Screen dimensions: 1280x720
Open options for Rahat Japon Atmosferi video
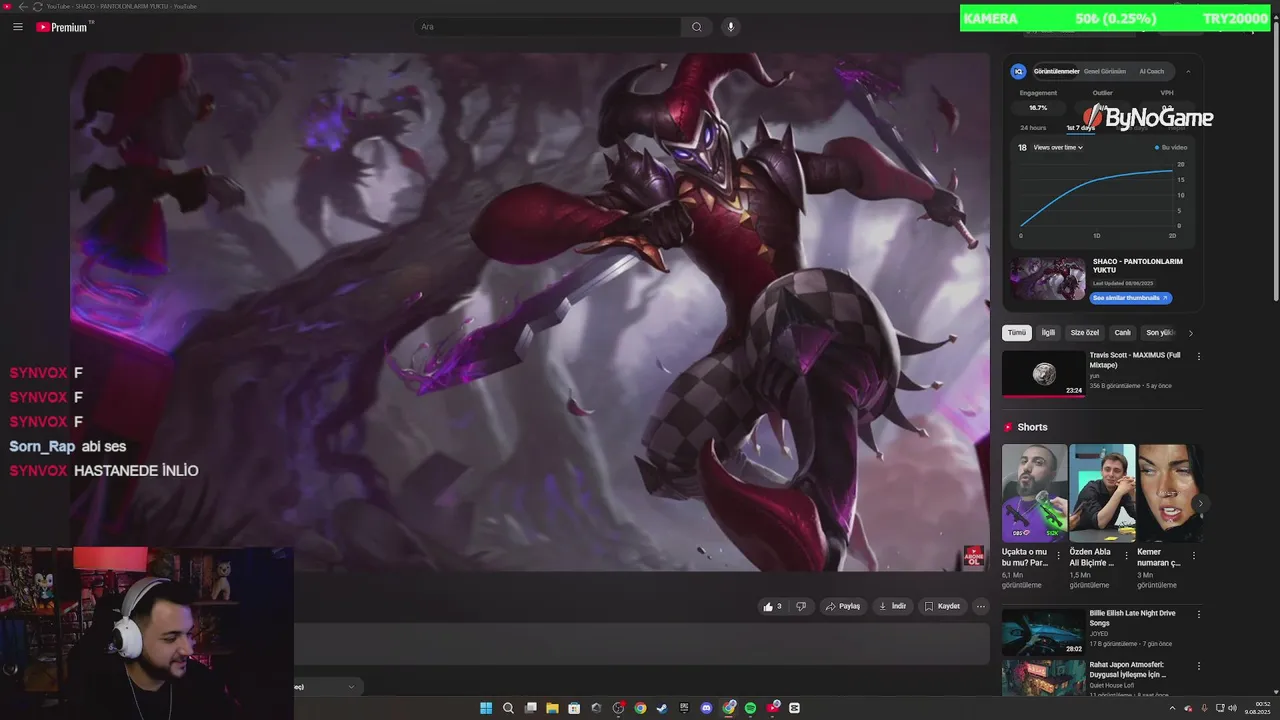click(x=1198, y=666)
